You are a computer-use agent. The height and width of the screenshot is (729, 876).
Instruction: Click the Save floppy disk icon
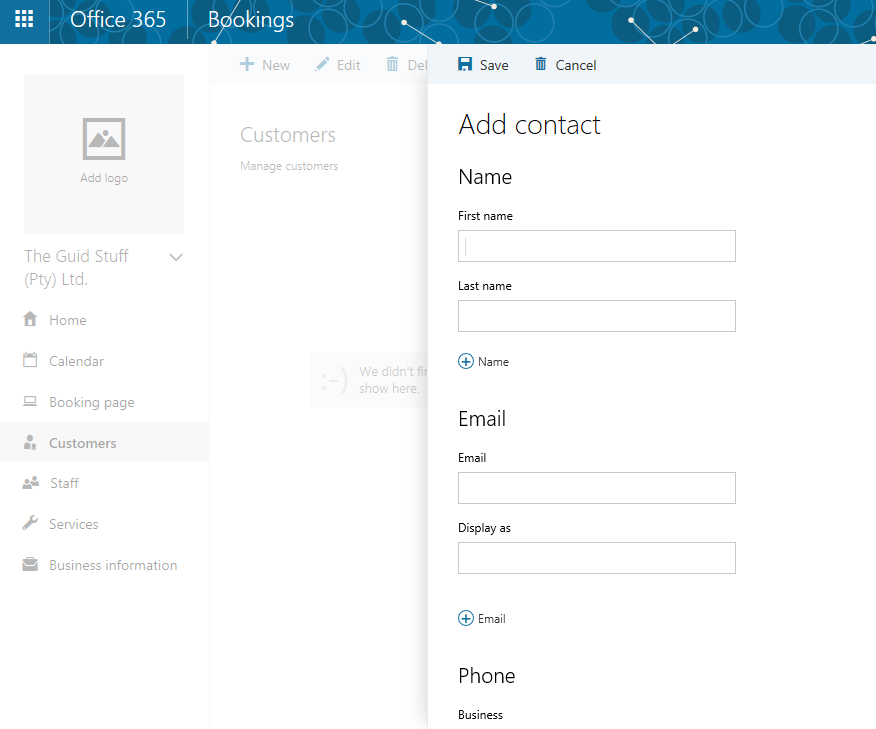point(465,64)
